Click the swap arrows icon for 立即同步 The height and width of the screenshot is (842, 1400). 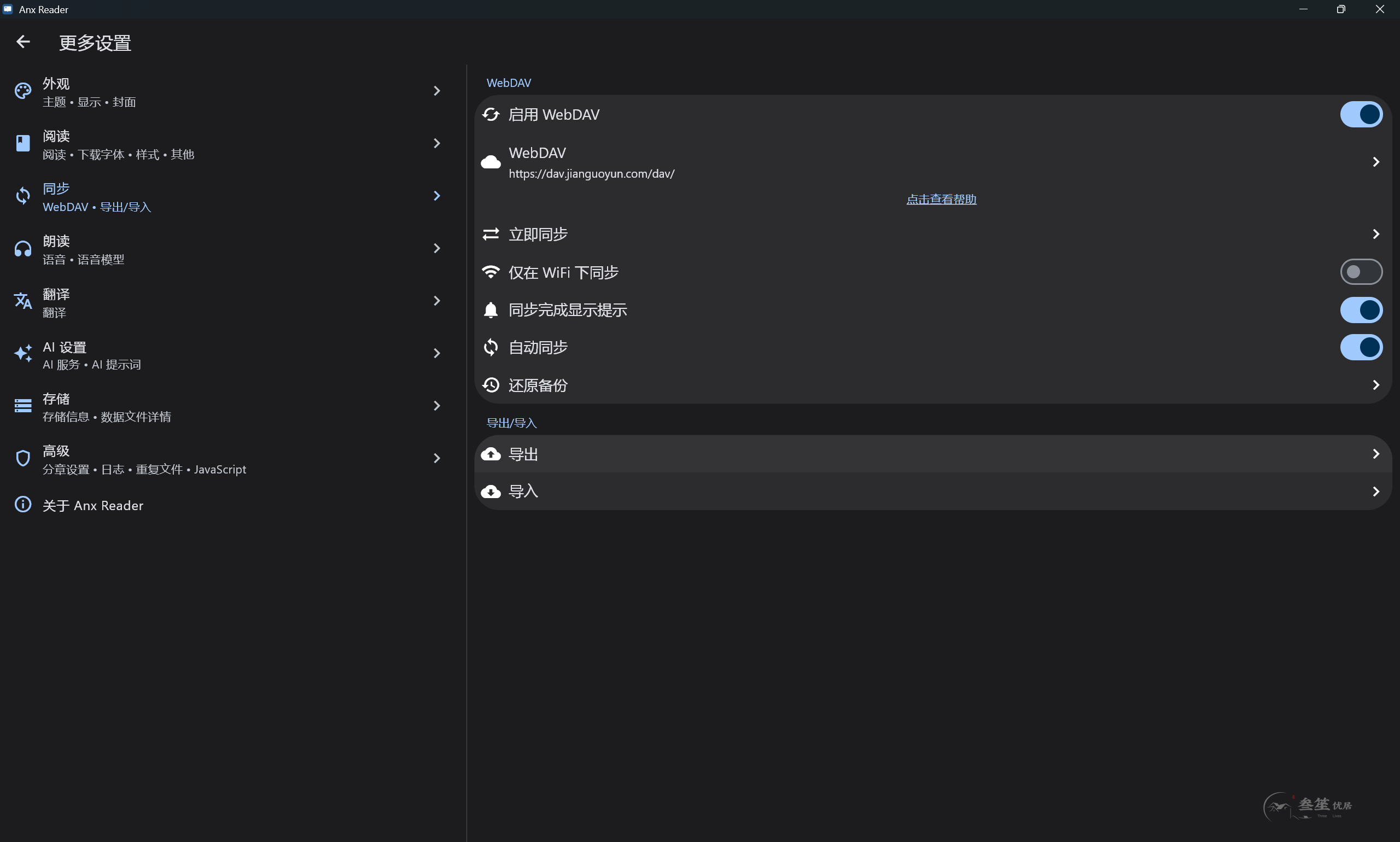click(x=491, y=234)
